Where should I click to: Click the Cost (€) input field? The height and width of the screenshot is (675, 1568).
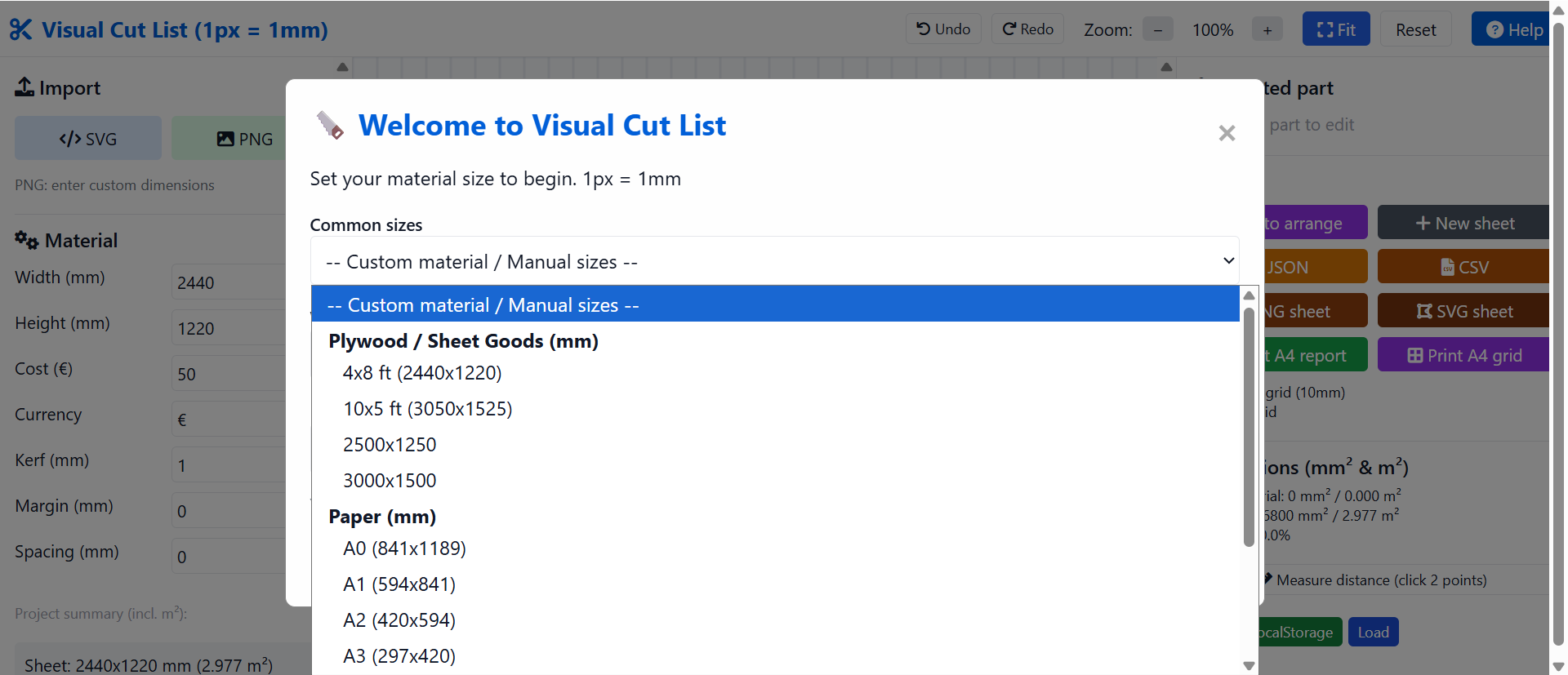tap(229, 374)
